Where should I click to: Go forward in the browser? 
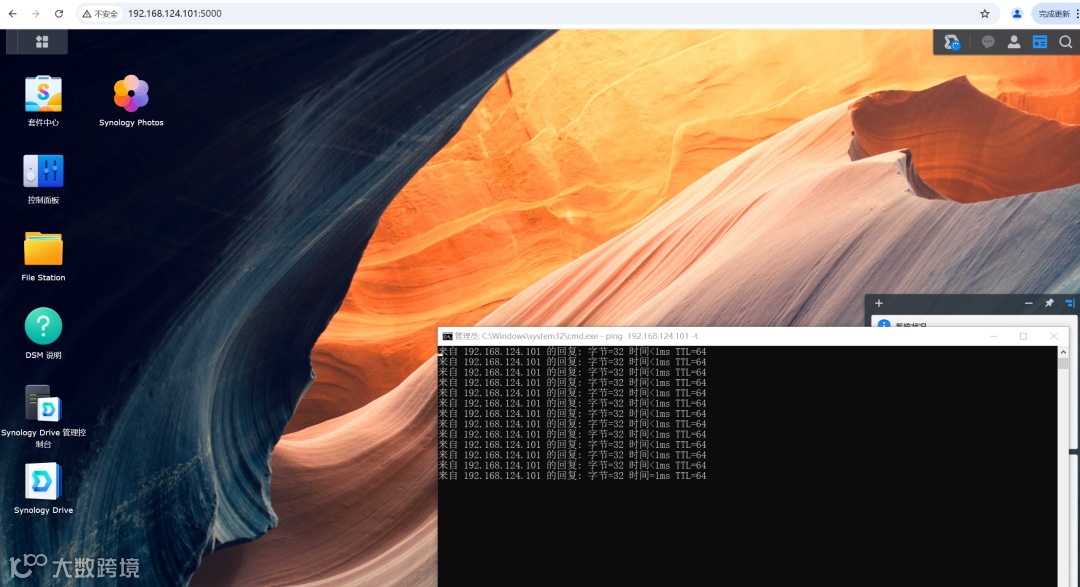(x=36, y=14)
